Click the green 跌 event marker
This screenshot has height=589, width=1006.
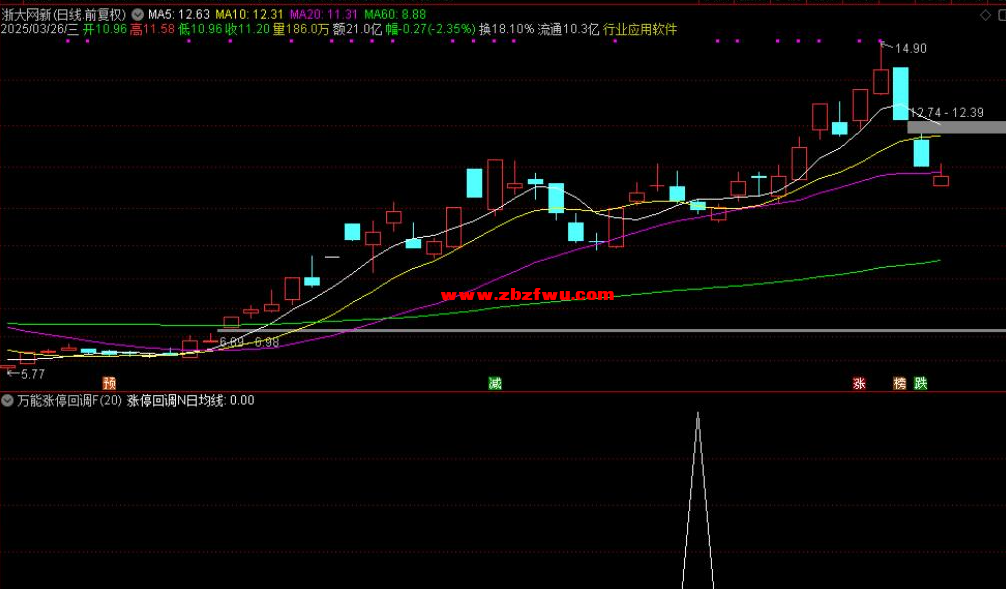tap(921, 383)
